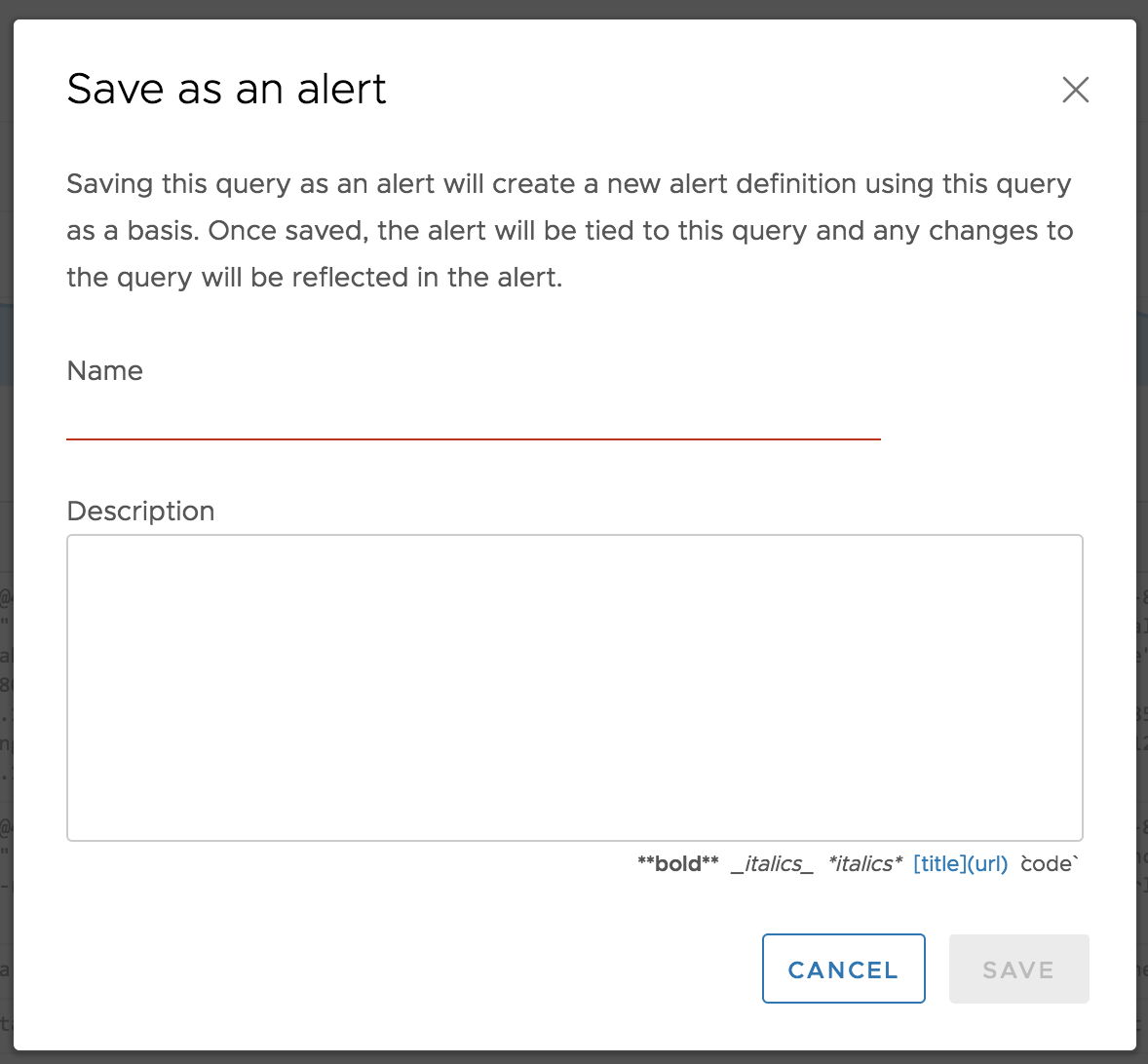Viewport: 1148px width, 1064px height.
Task: Click the "Save as an alert" heading
Action: tap(226, 90)
